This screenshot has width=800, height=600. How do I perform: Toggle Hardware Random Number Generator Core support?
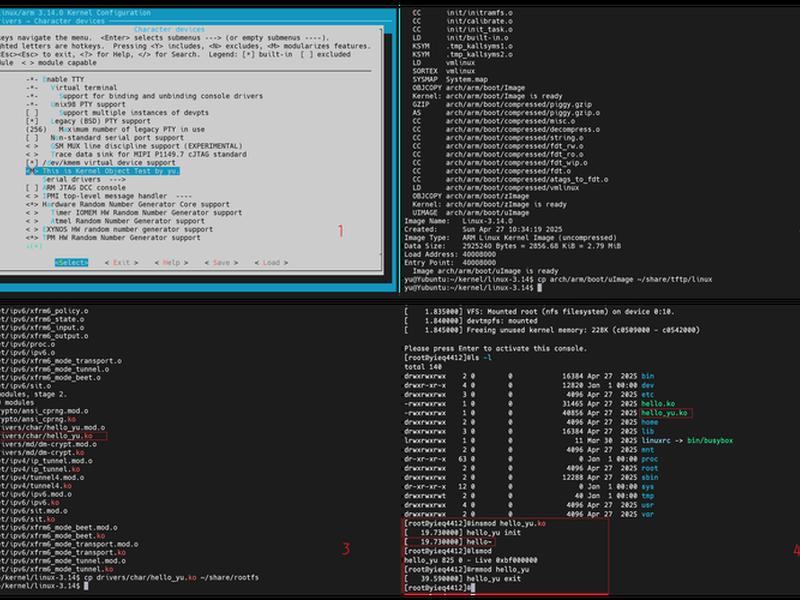click(128, 204)
